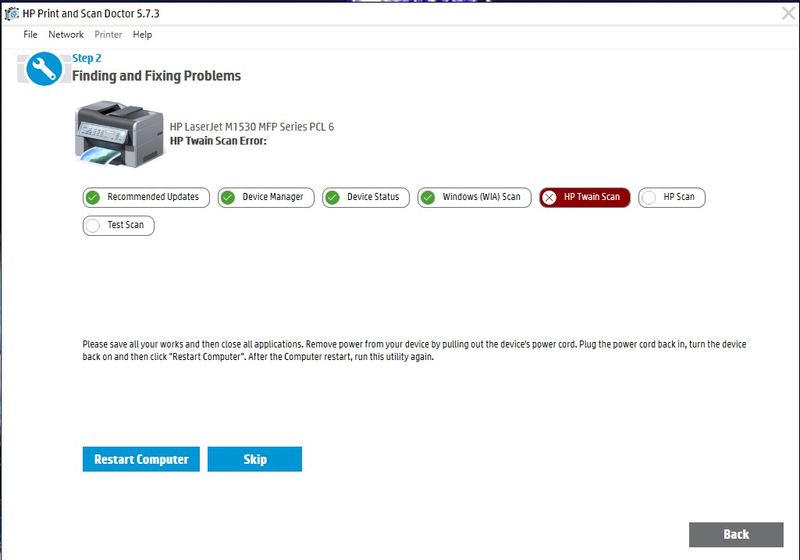This screenshot has height=560, width=800.
Task: Open the Printer menu
Action: 108,35
